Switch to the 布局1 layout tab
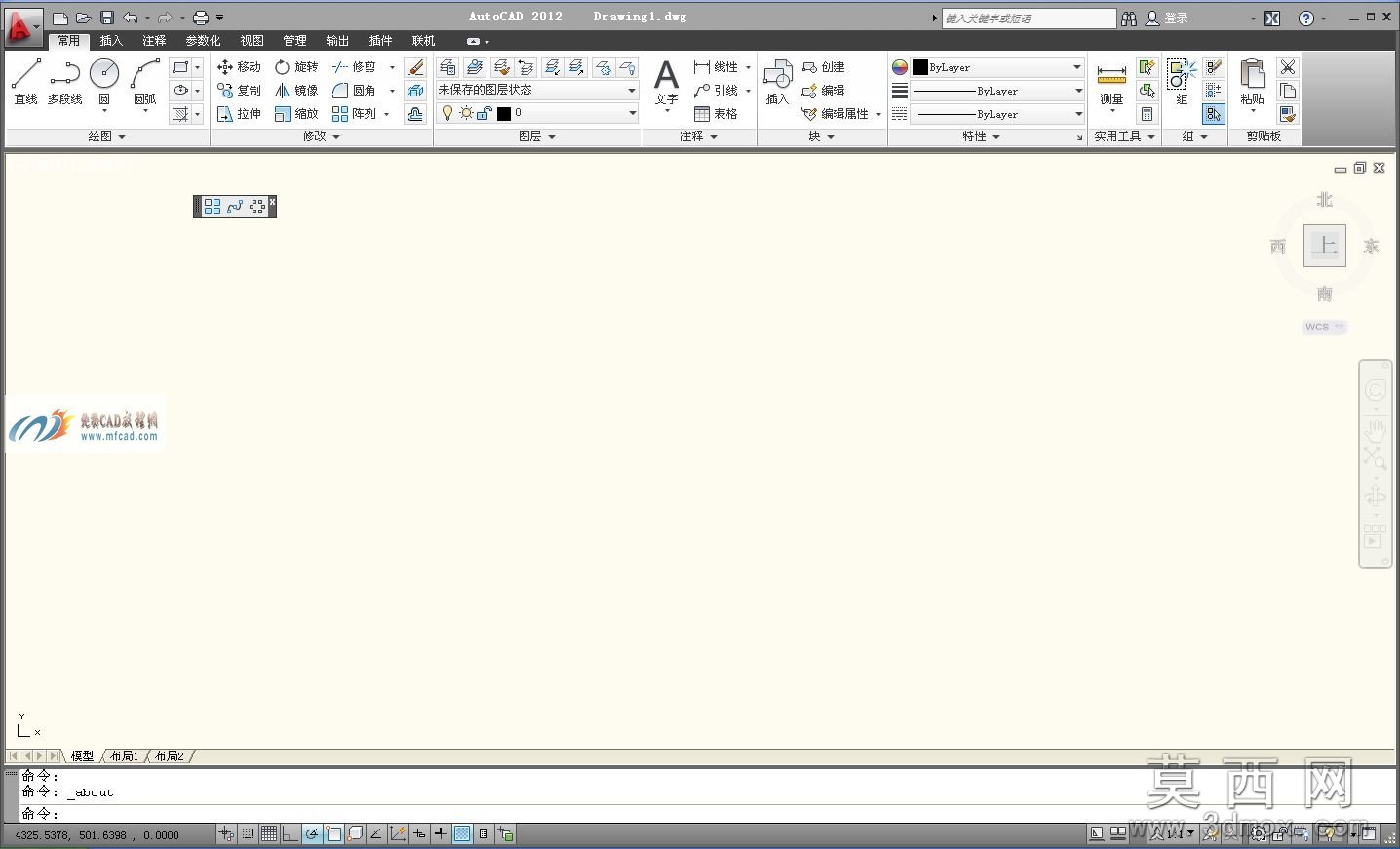The height and width of the screenshot is (849, 1400). tap(124, 755)
